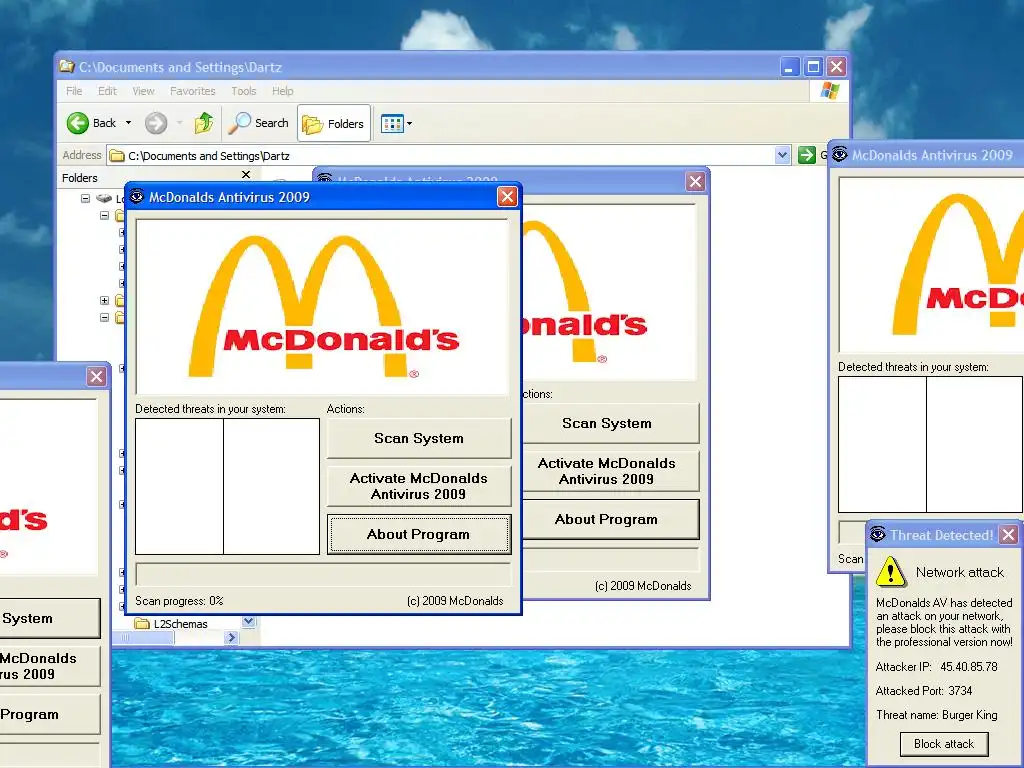Click the progress bar in the window behind
Image resolution: width=1024 pixels, height=768 pixels.
point(610,560)
